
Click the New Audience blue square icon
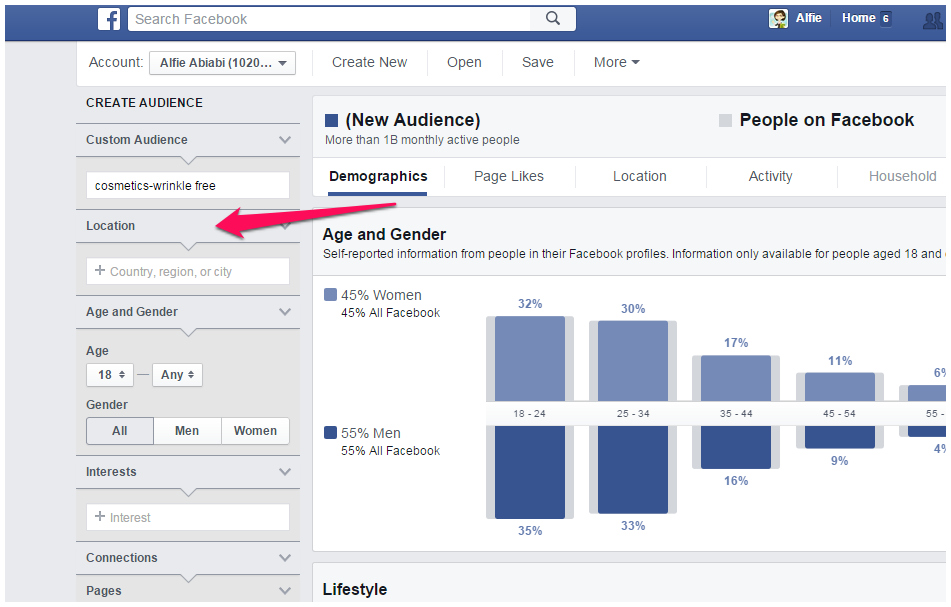coord(332,121)
